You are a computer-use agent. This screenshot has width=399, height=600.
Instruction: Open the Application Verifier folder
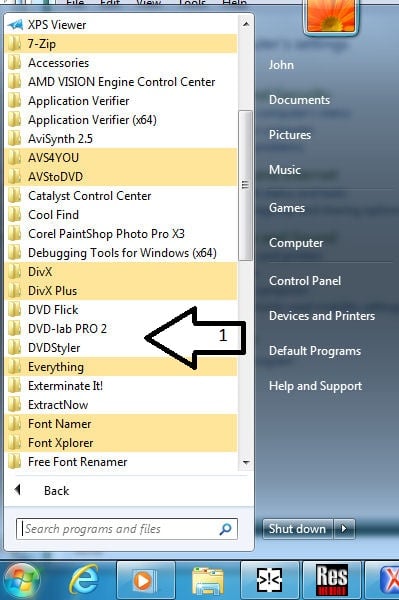click(x=122, y=101)
